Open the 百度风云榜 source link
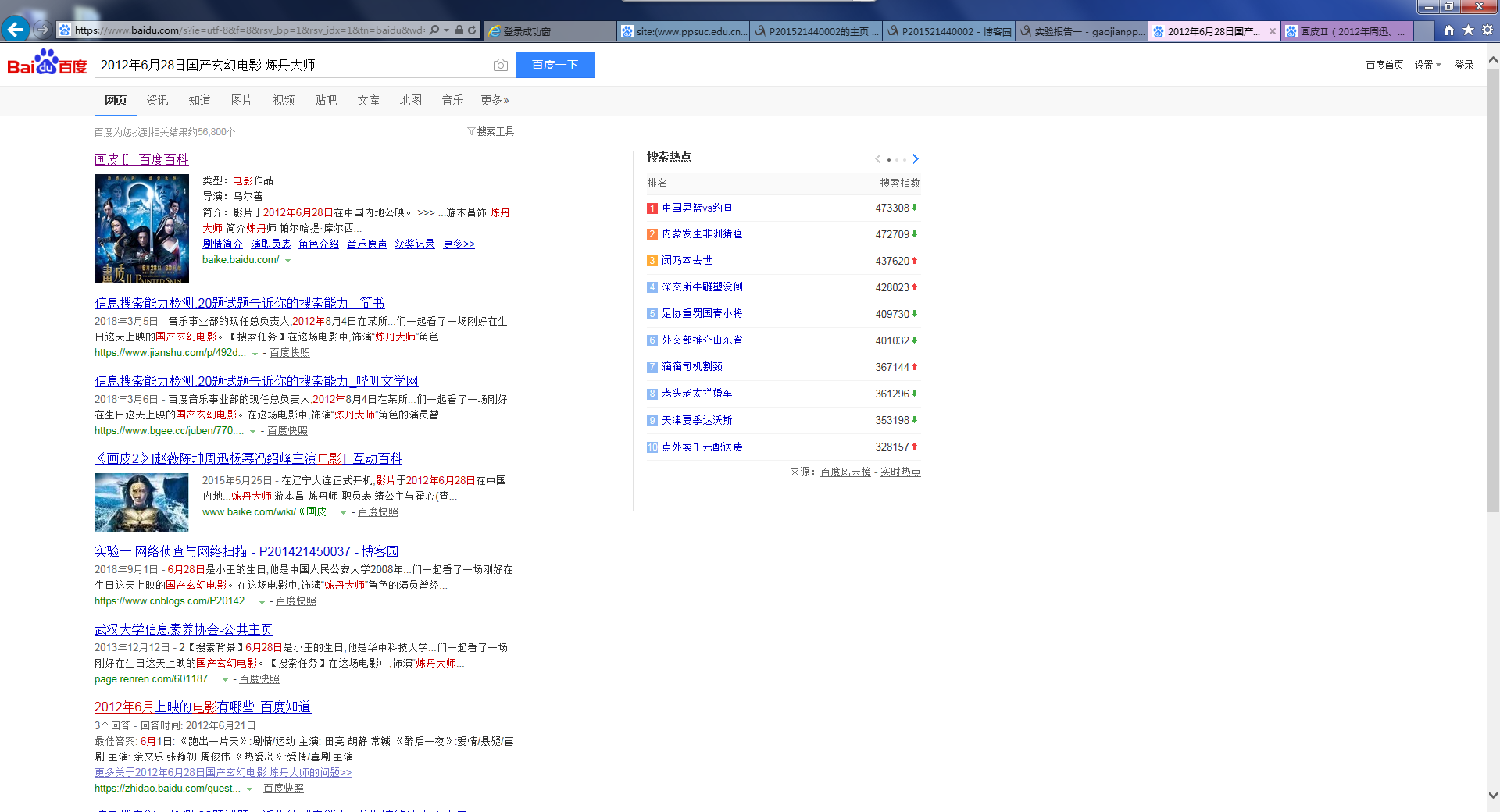This screenshot has width=1500, height=812. coord(845,472)
